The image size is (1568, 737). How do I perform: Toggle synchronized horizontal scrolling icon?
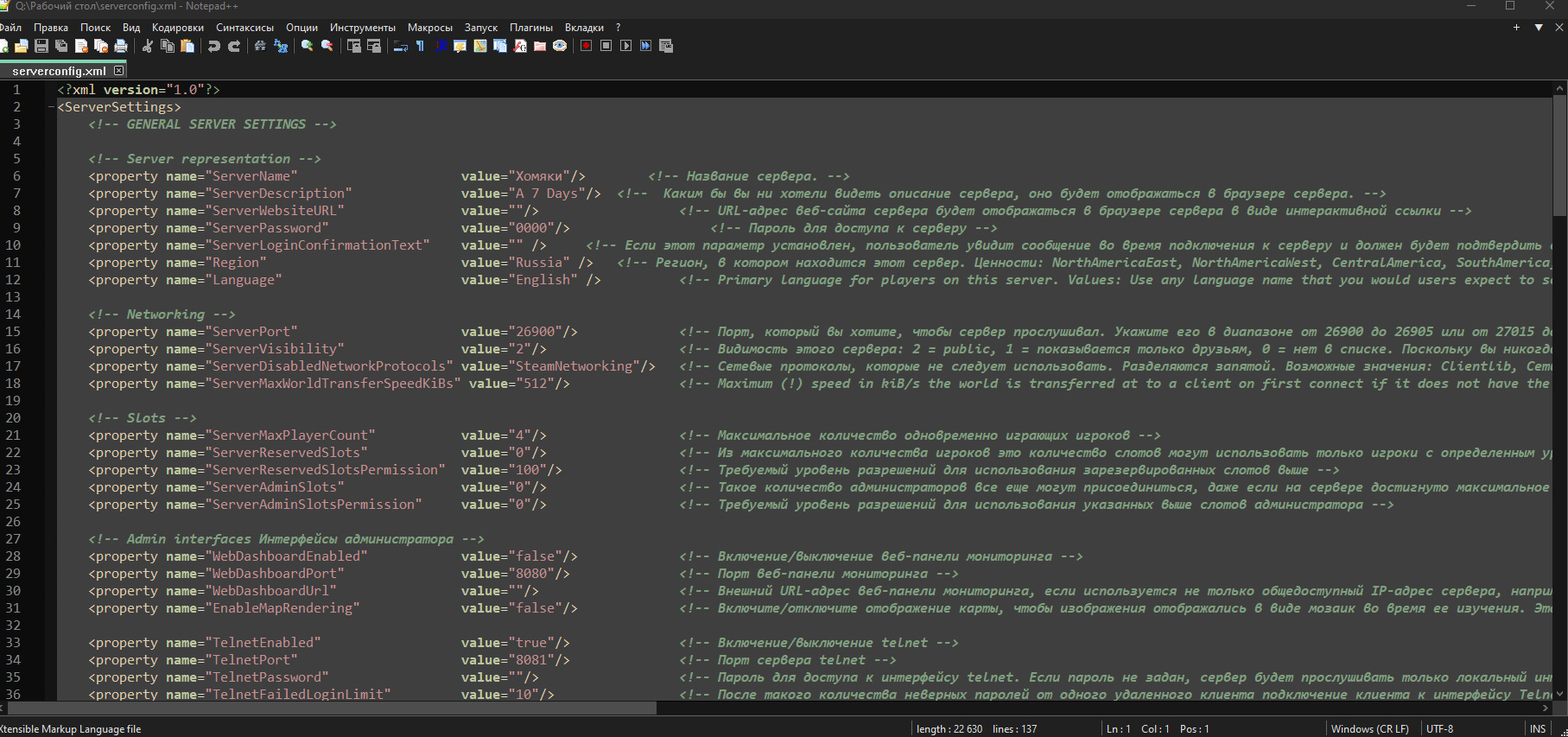tap(374, 46)
